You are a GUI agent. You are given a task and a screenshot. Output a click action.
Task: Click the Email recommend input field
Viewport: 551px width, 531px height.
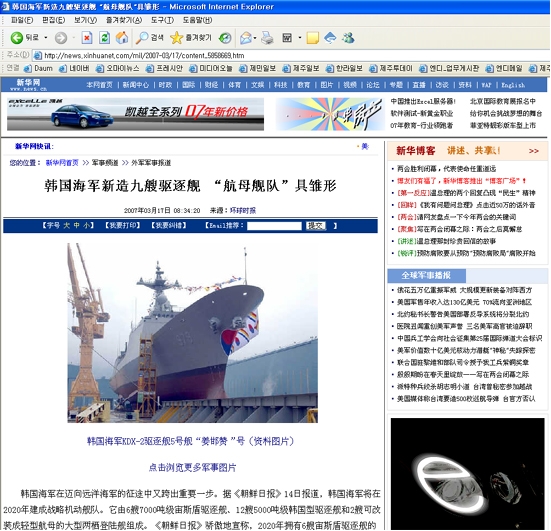pos(274,226)
